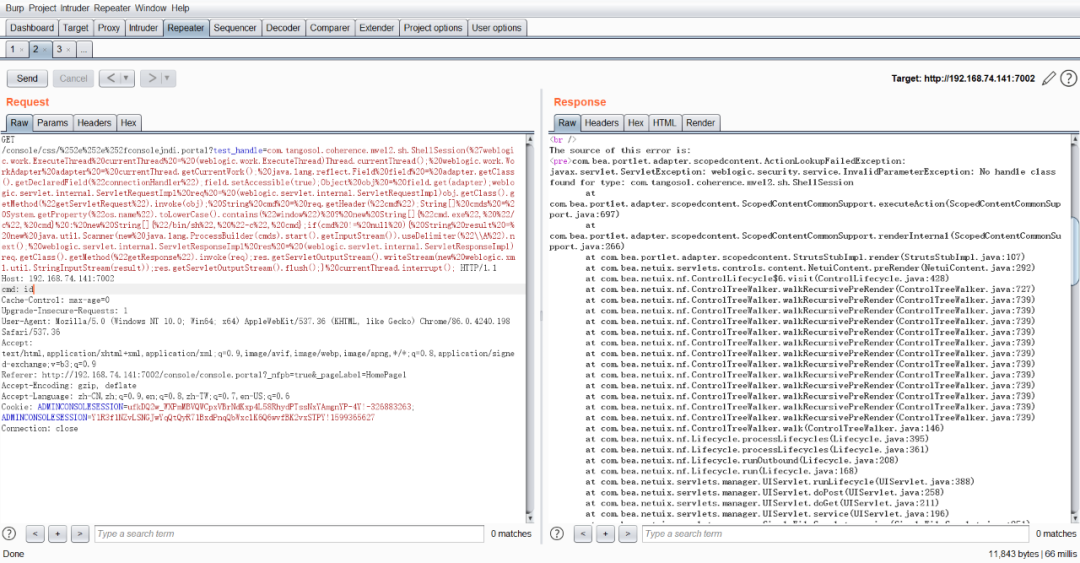Go forward in request history
This screenshot has height=563, width=1080.
coord(152,79)
